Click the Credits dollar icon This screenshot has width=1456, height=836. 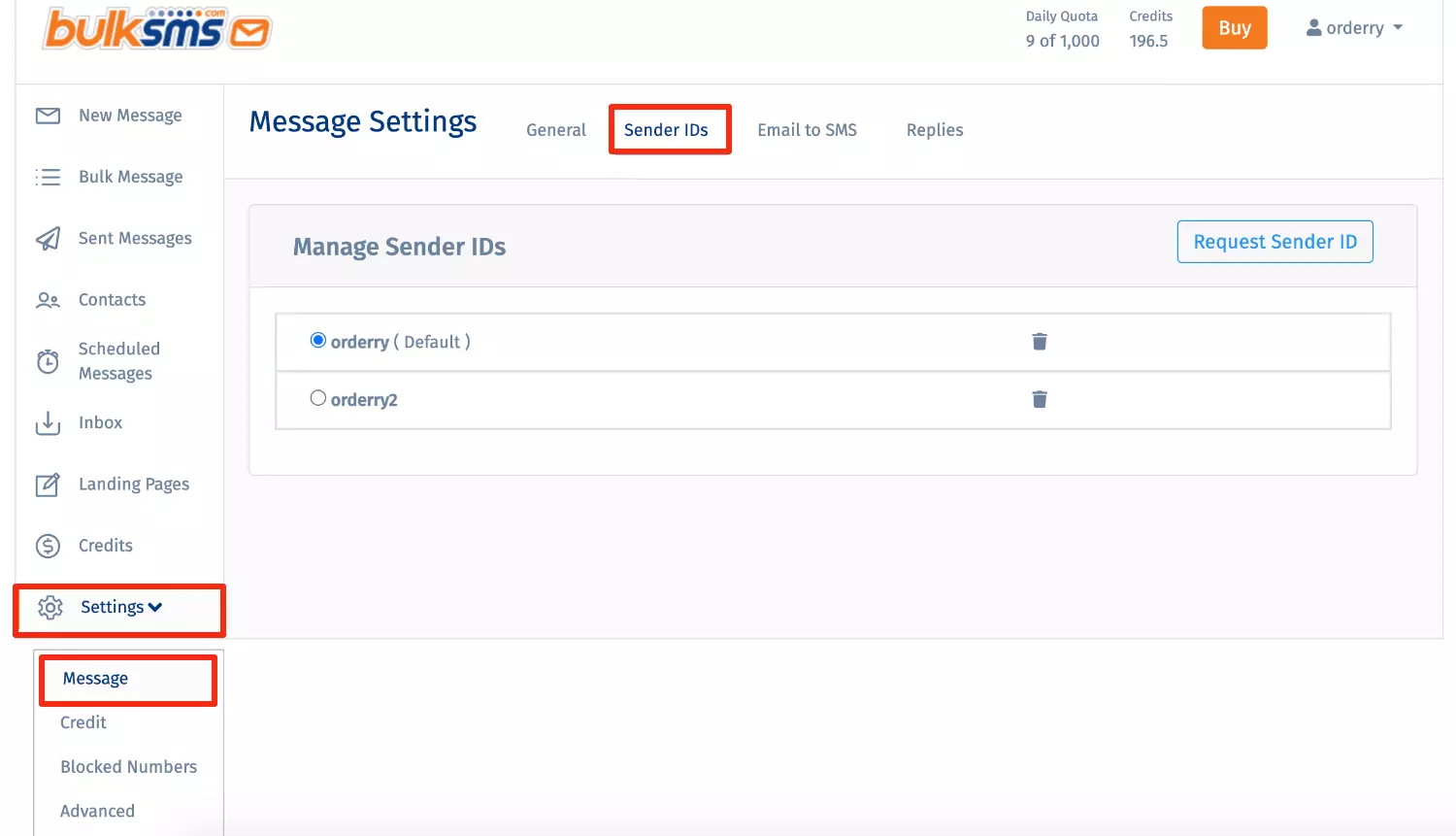click(x=48, y=546)
